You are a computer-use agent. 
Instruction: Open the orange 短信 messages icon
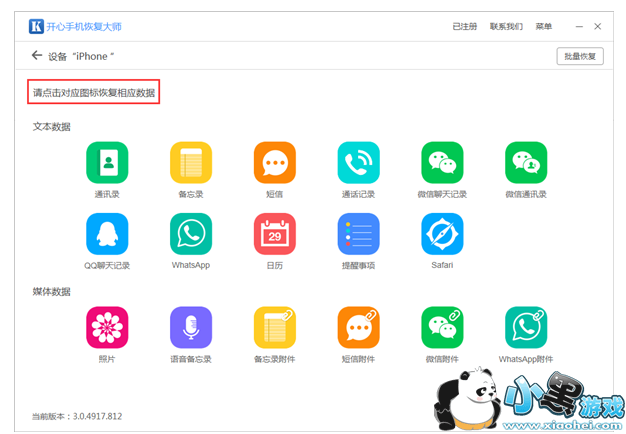click(275, 163)
